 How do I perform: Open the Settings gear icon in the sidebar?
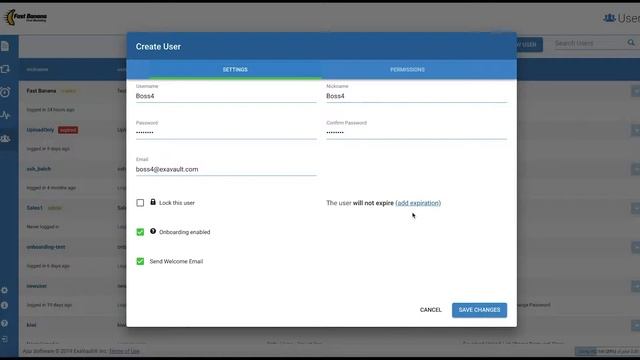(x=4, y=290)
